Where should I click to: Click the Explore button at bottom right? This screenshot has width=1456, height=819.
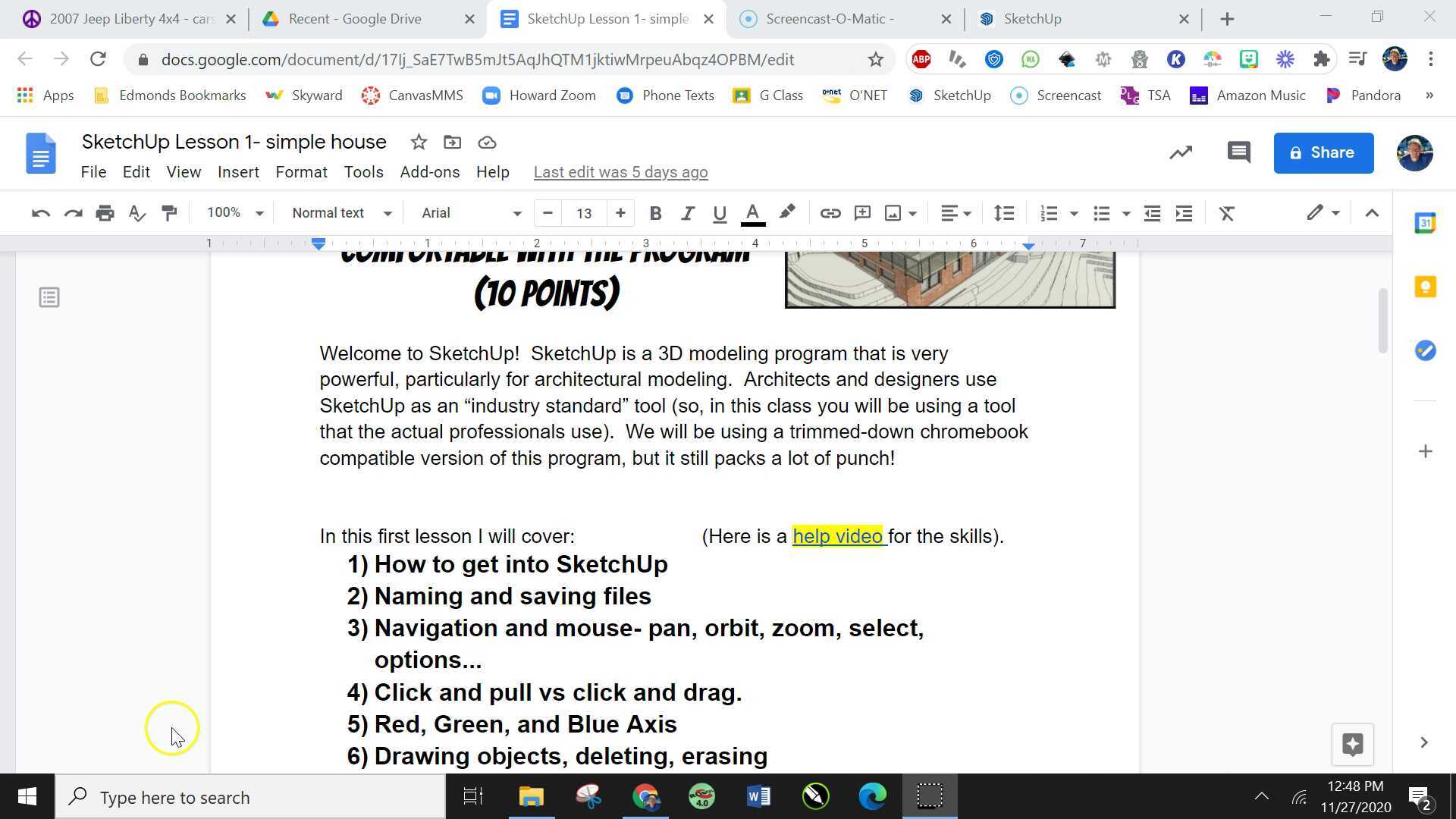point(1352,744)
